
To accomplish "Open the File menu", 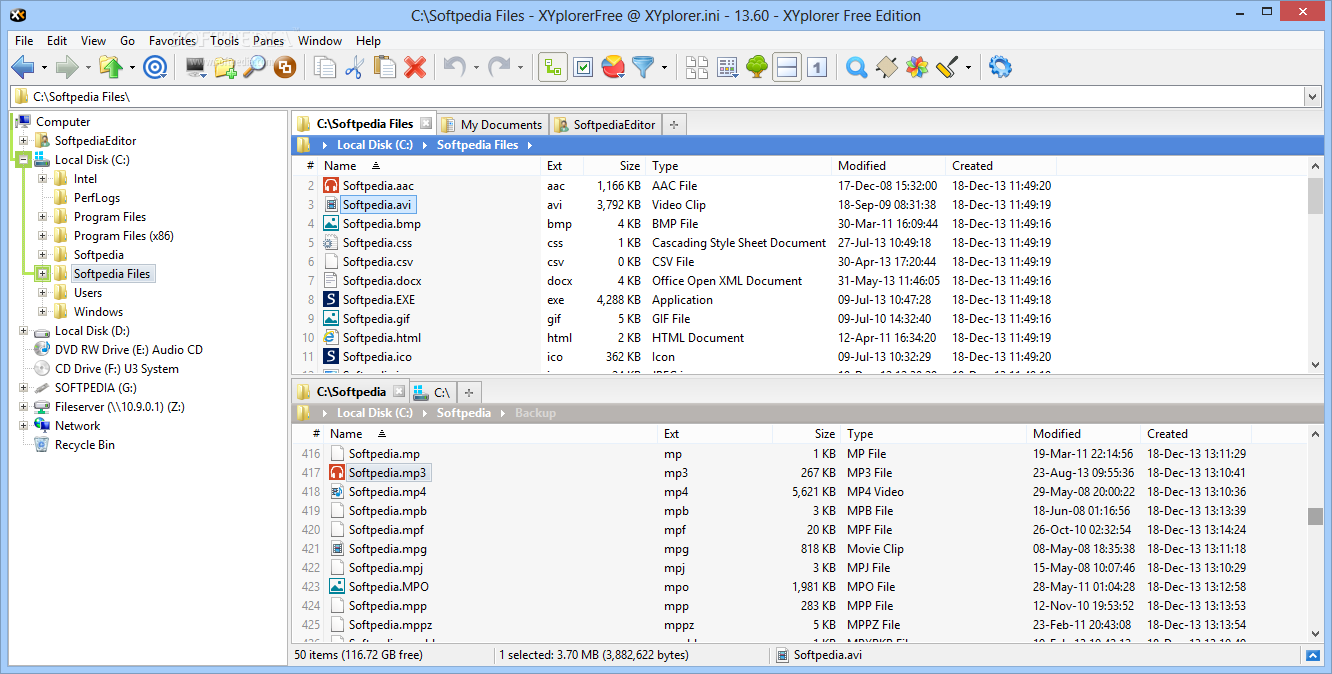I will pyautogui.click(x=24, y=41).
